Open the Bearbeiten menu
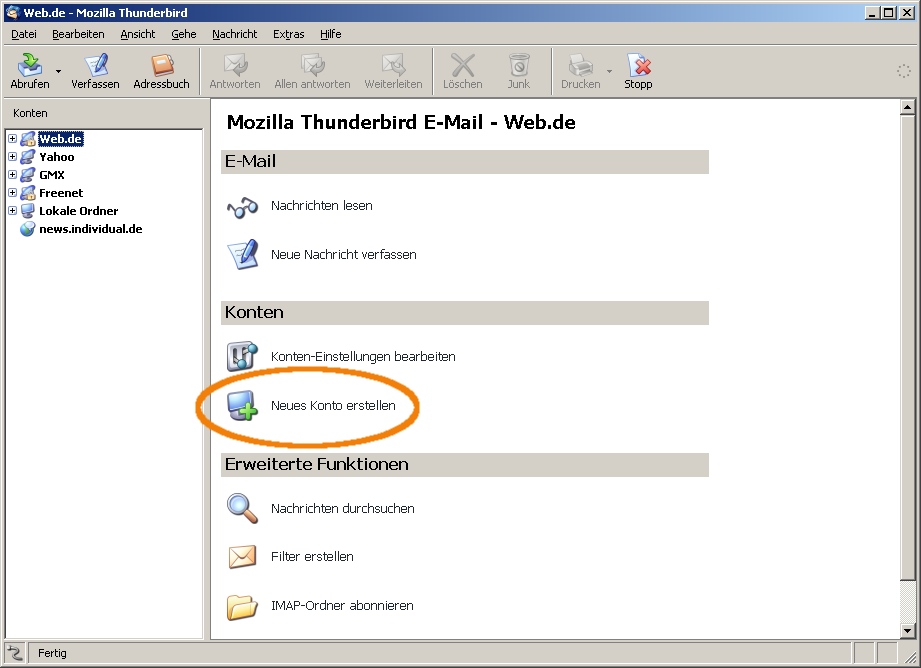Screen dimensions: 921x668 (78, 34)
